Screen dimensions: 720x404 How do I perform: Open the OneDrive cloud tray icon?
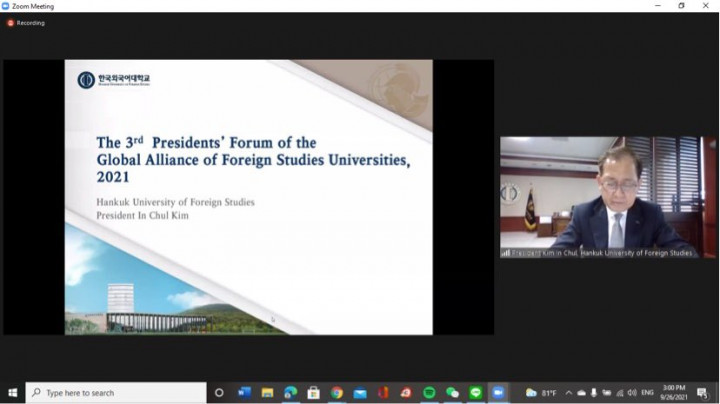tap(581, 393)
